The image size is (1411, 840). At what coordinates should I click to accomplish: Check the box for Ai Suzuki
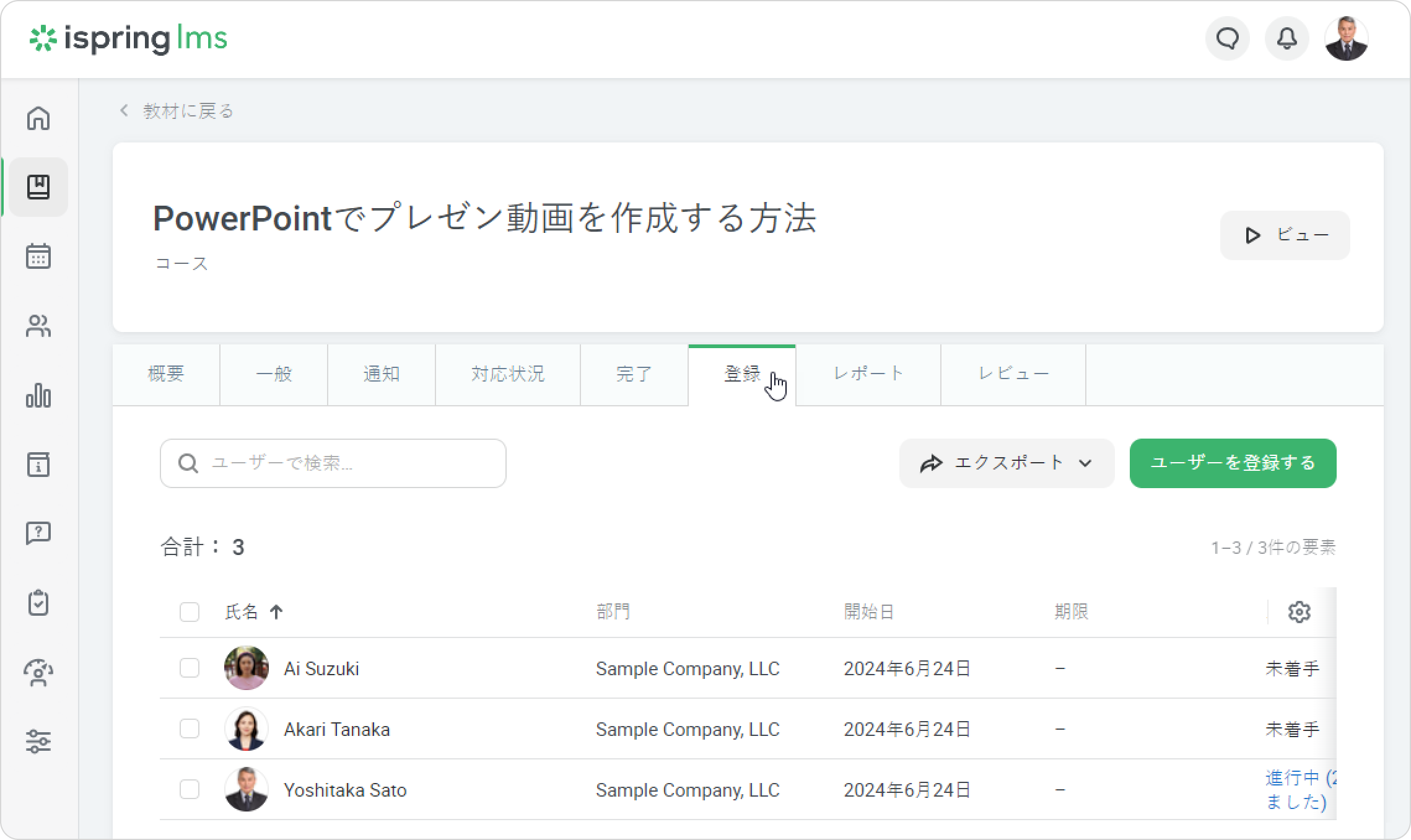(x=190, y=668)
